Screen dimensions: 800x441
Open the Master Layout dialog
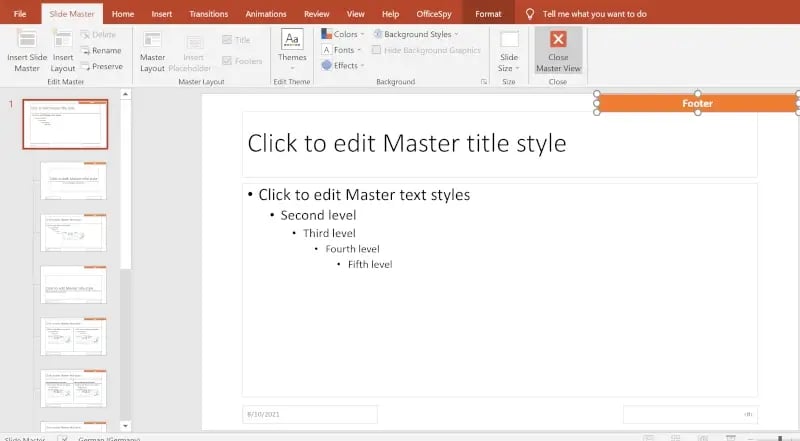pos(152,51)
